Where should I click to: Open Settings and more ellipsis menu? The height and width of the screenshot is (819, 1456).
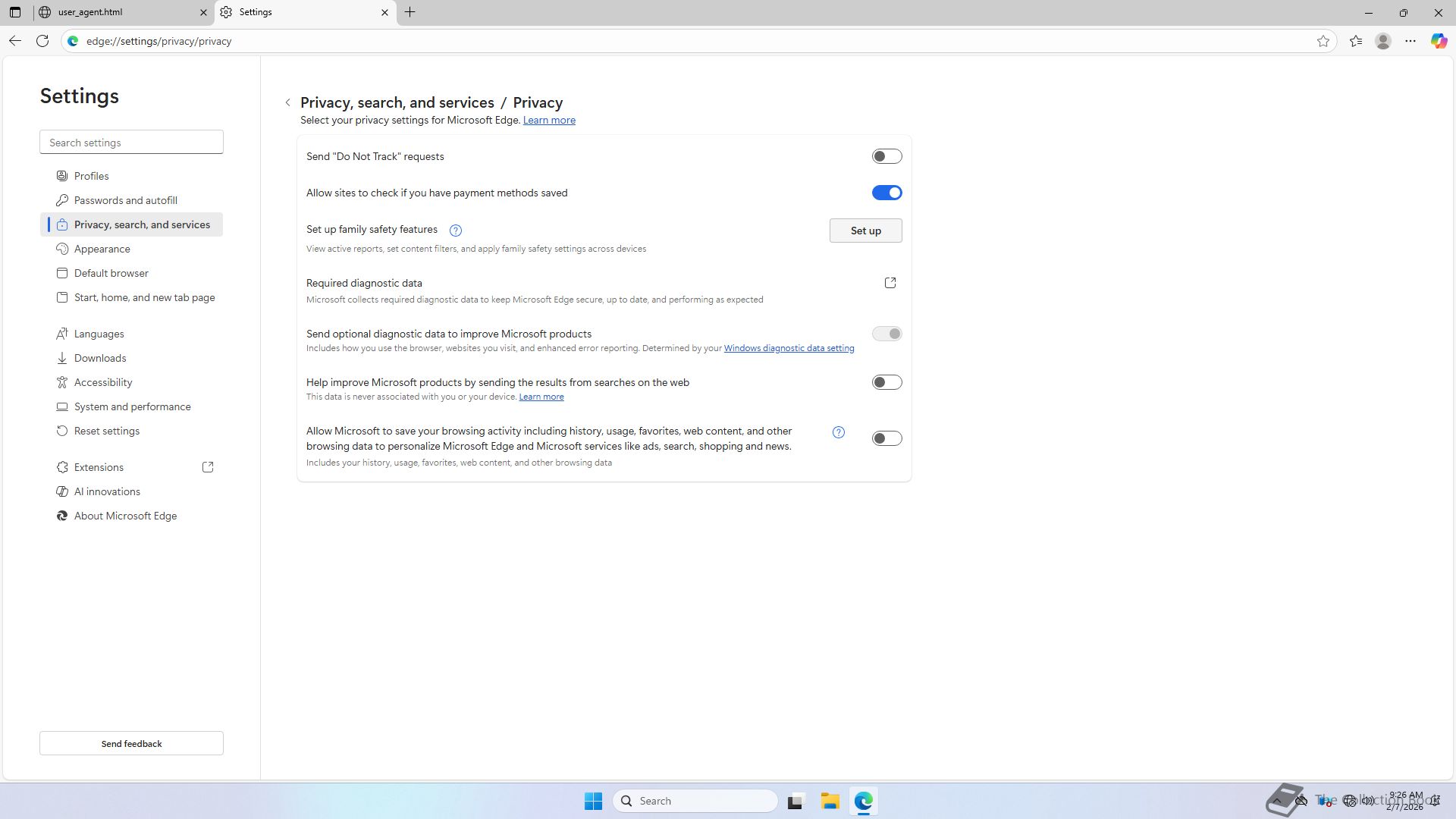click(x=1410, y=41)
